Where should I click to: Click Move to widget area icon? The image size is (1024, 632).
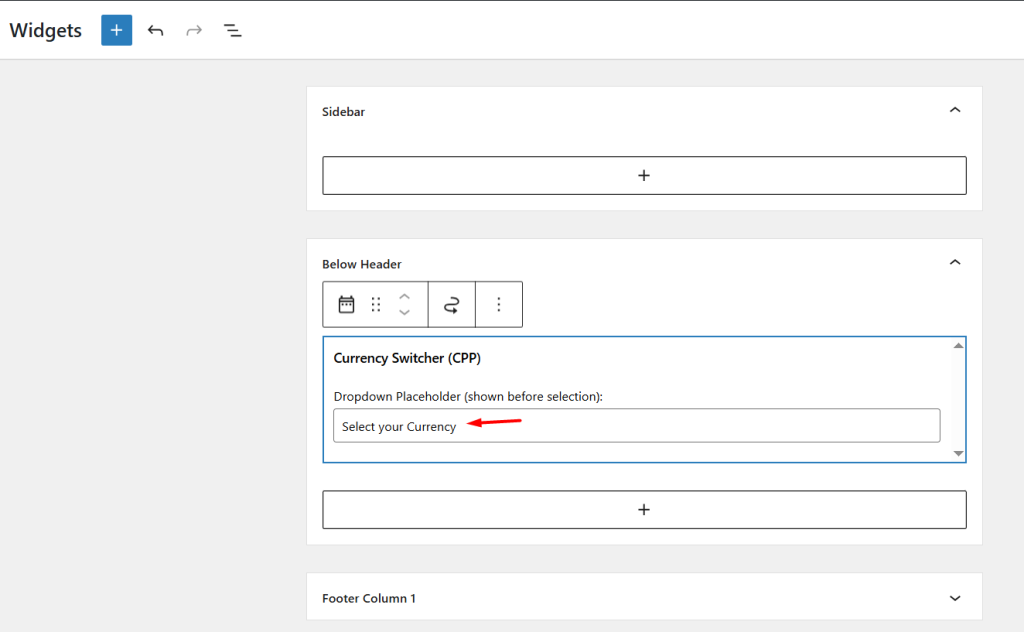pyautogui.click(x=451, y=304)
